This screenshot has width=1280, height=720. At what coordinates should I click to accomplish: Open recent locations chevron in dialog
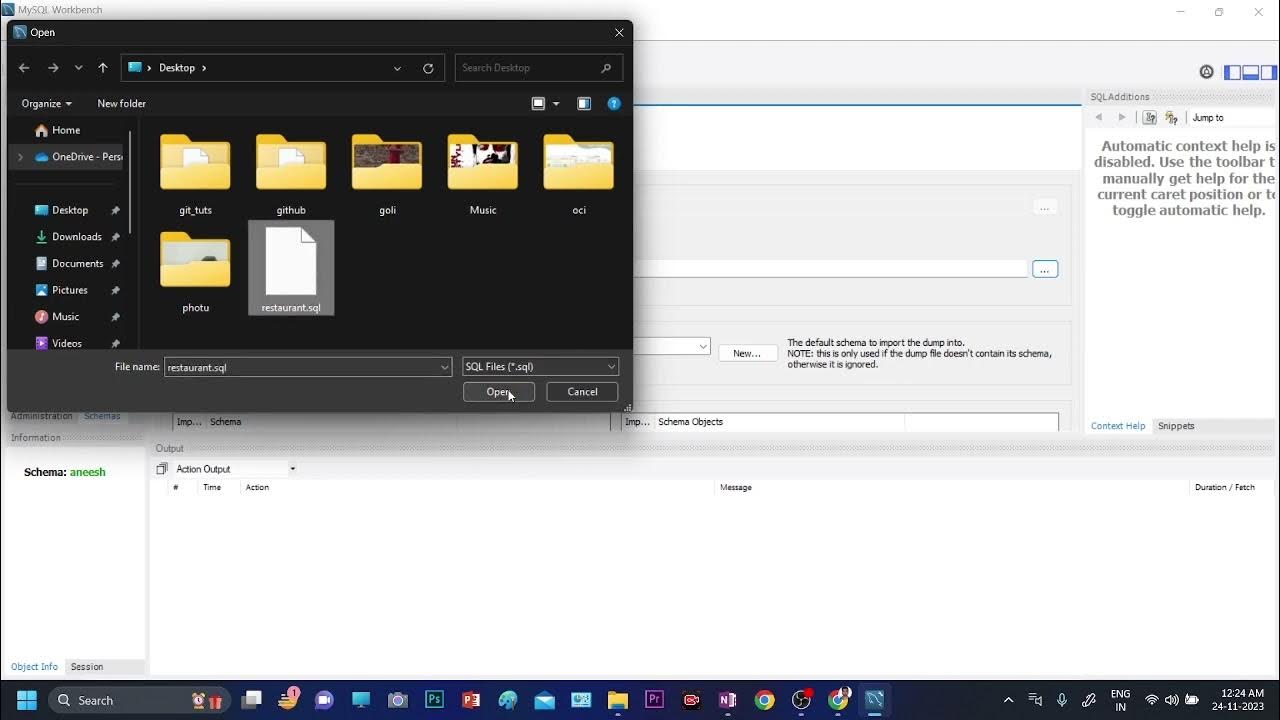(x=78, y=68)
